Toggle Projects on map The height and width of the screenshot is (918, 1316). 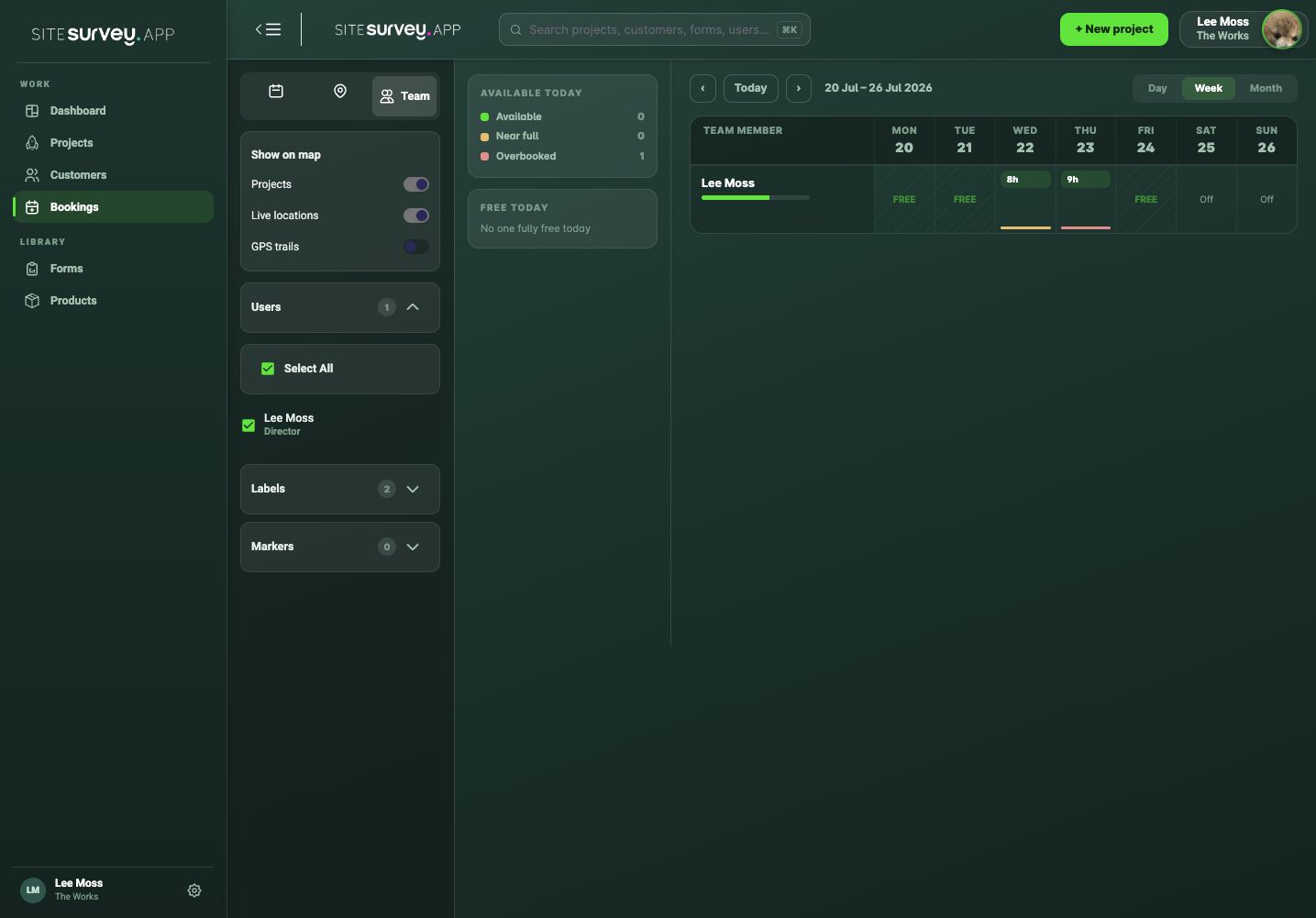coord(416,184)
